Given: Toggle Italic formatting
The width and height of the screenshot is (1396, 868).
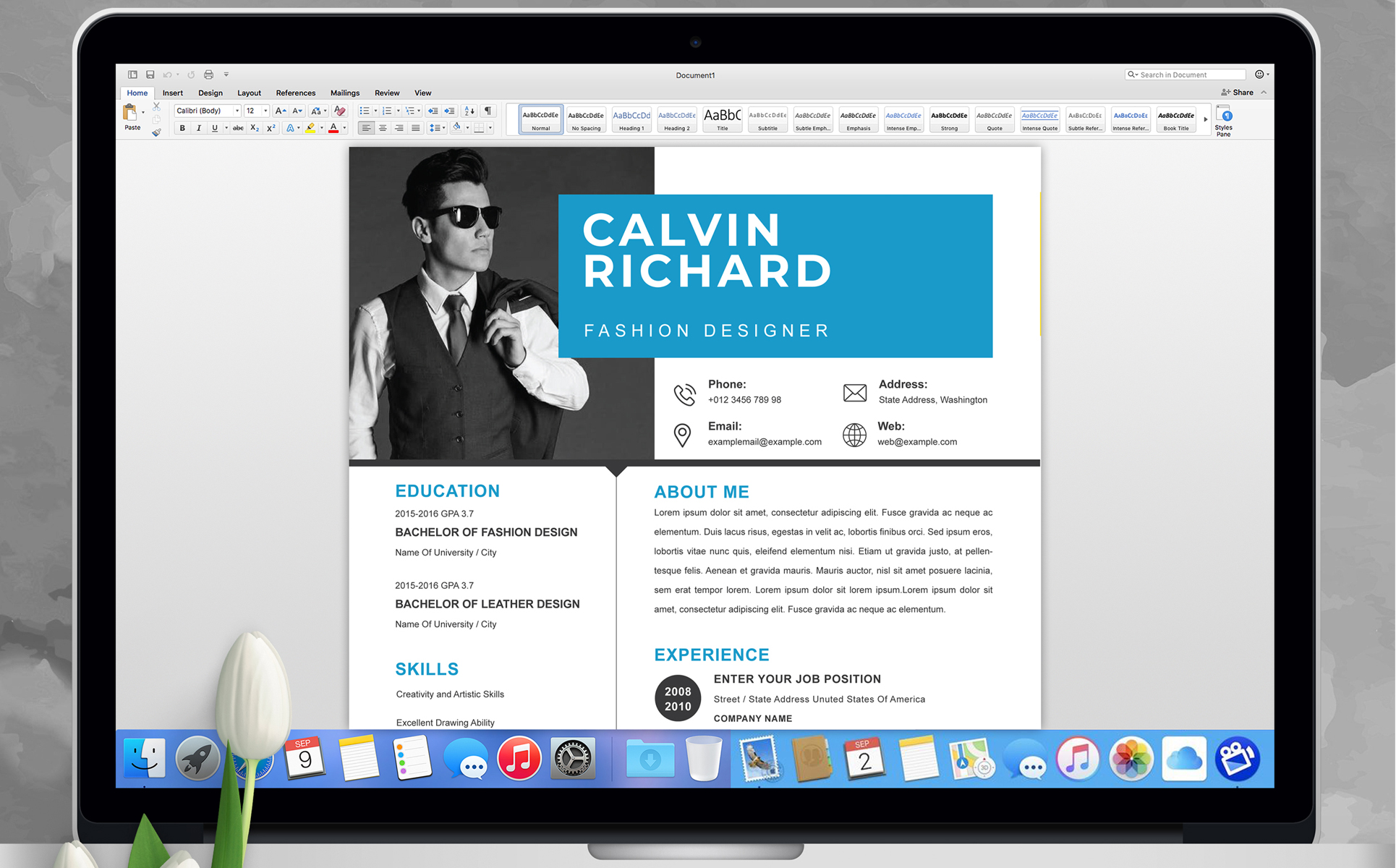Looking at the screenshot, I should click(198, 128).
